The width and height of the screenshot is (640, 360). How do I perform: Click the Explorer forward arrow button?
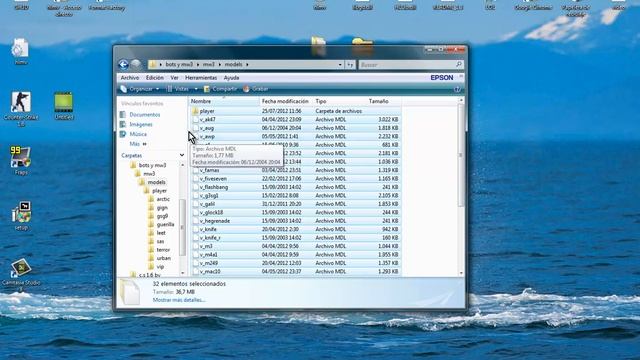click(136, 64)
